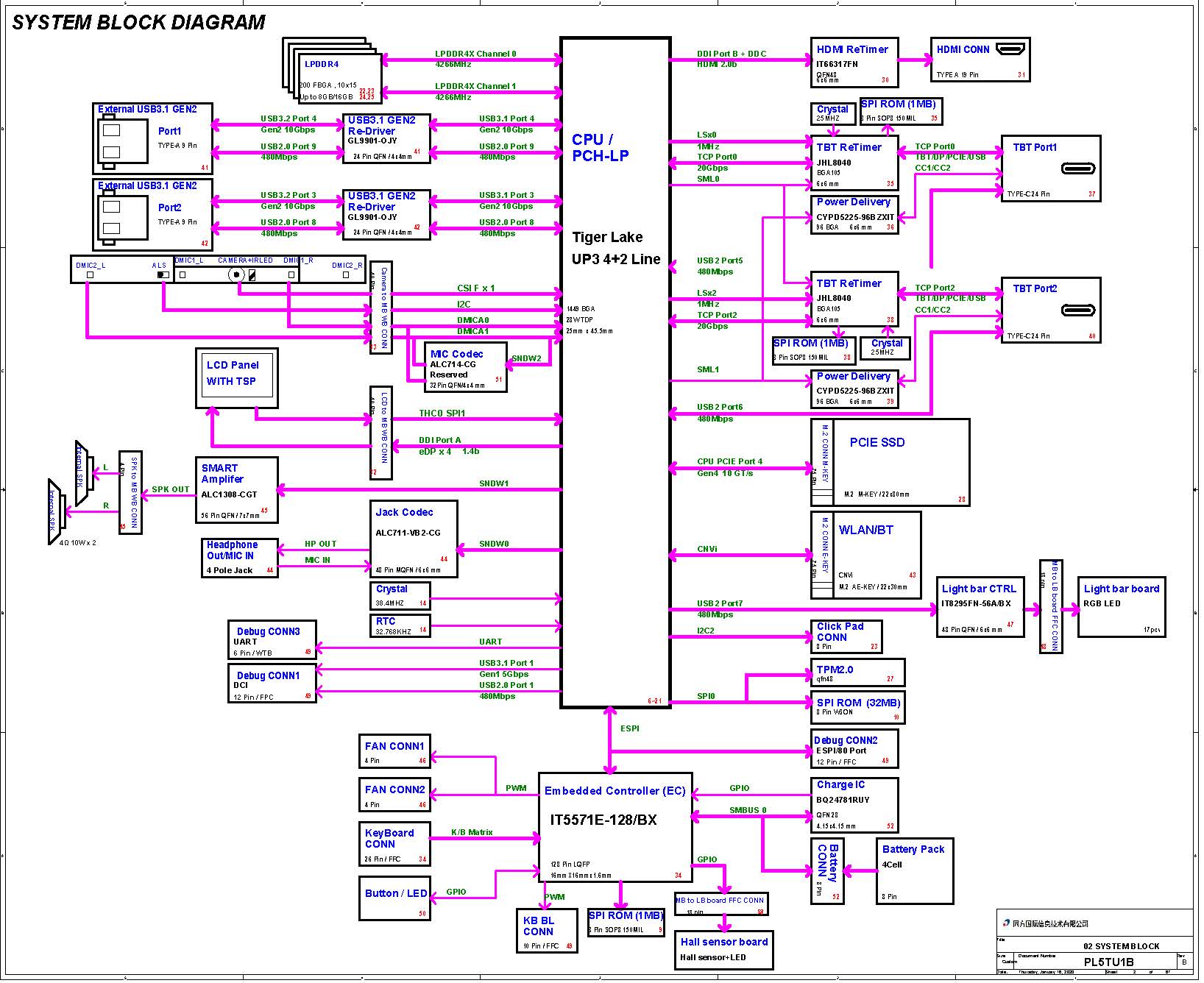The image size is (1204, 983).
Task: Click the THC0 SPI1 signal label
Action: tap(442, 414)
